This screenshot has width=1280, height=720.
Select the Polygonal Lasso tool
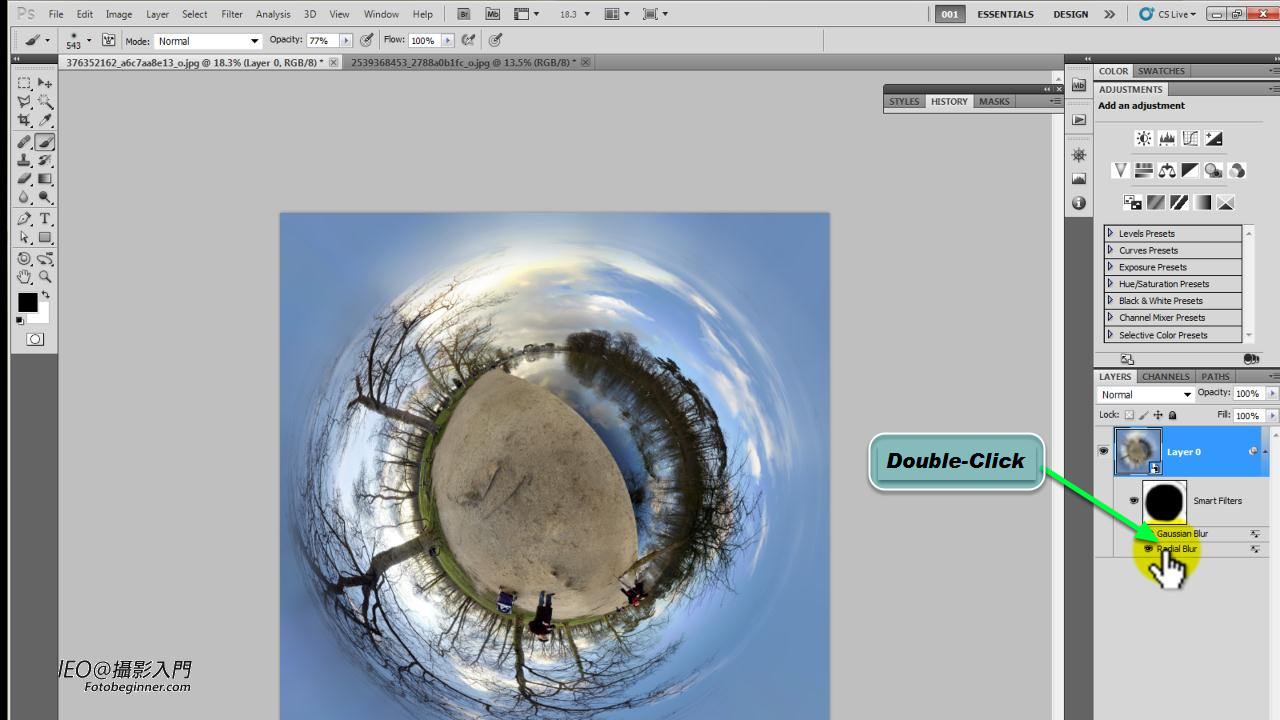click(x=25, y=102)
